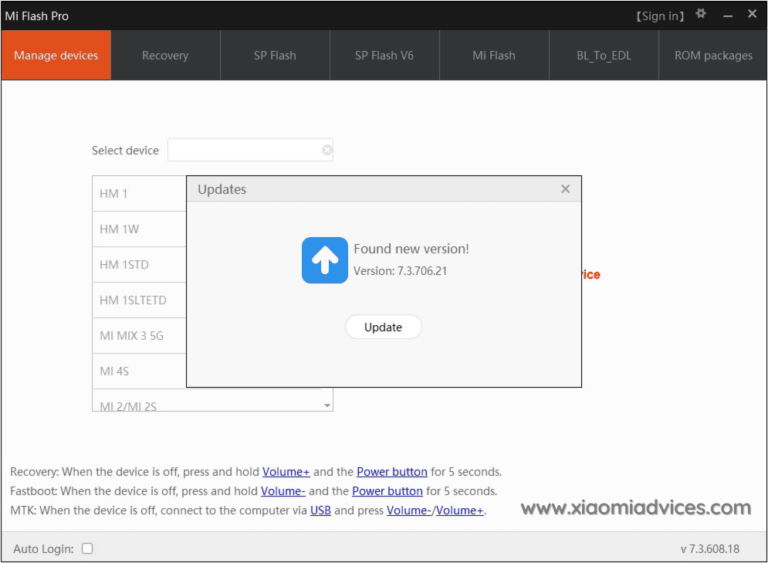This screenshot has width=768, height=563.
Task: Click Volume- link in the MTK line
Action: point(409,510)
